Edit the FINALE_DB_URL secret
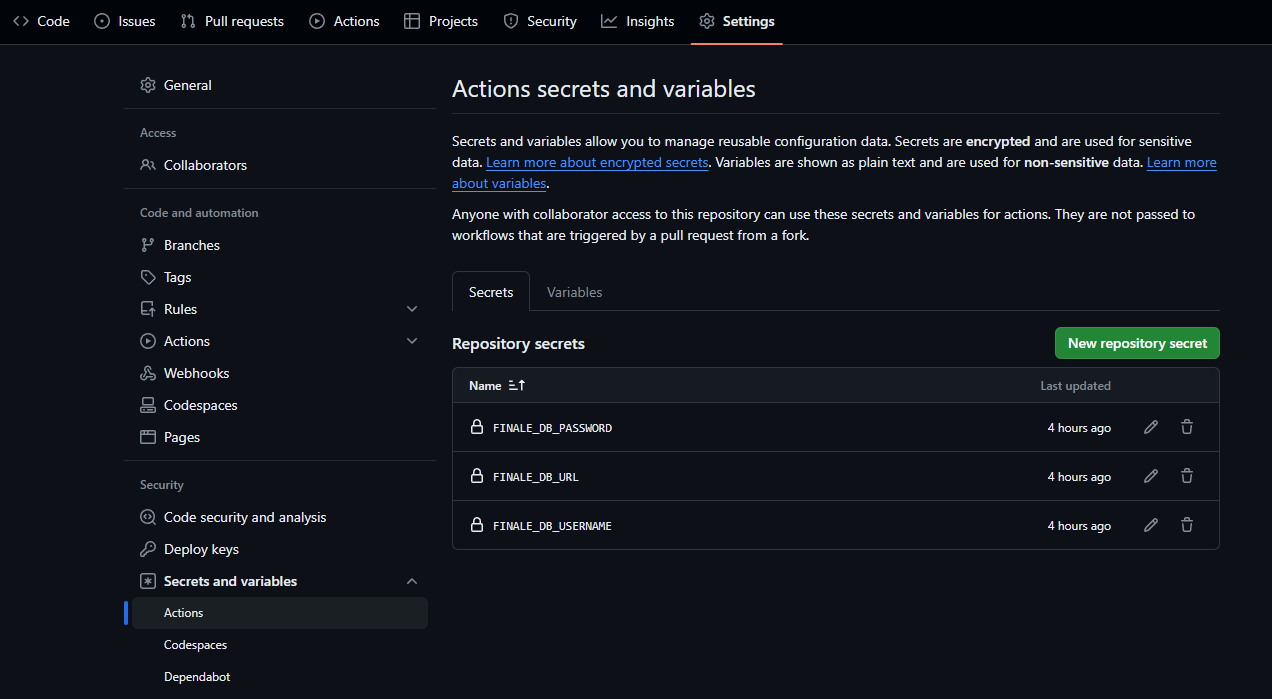This screenshot has height=699, width=1272. 1151,476
